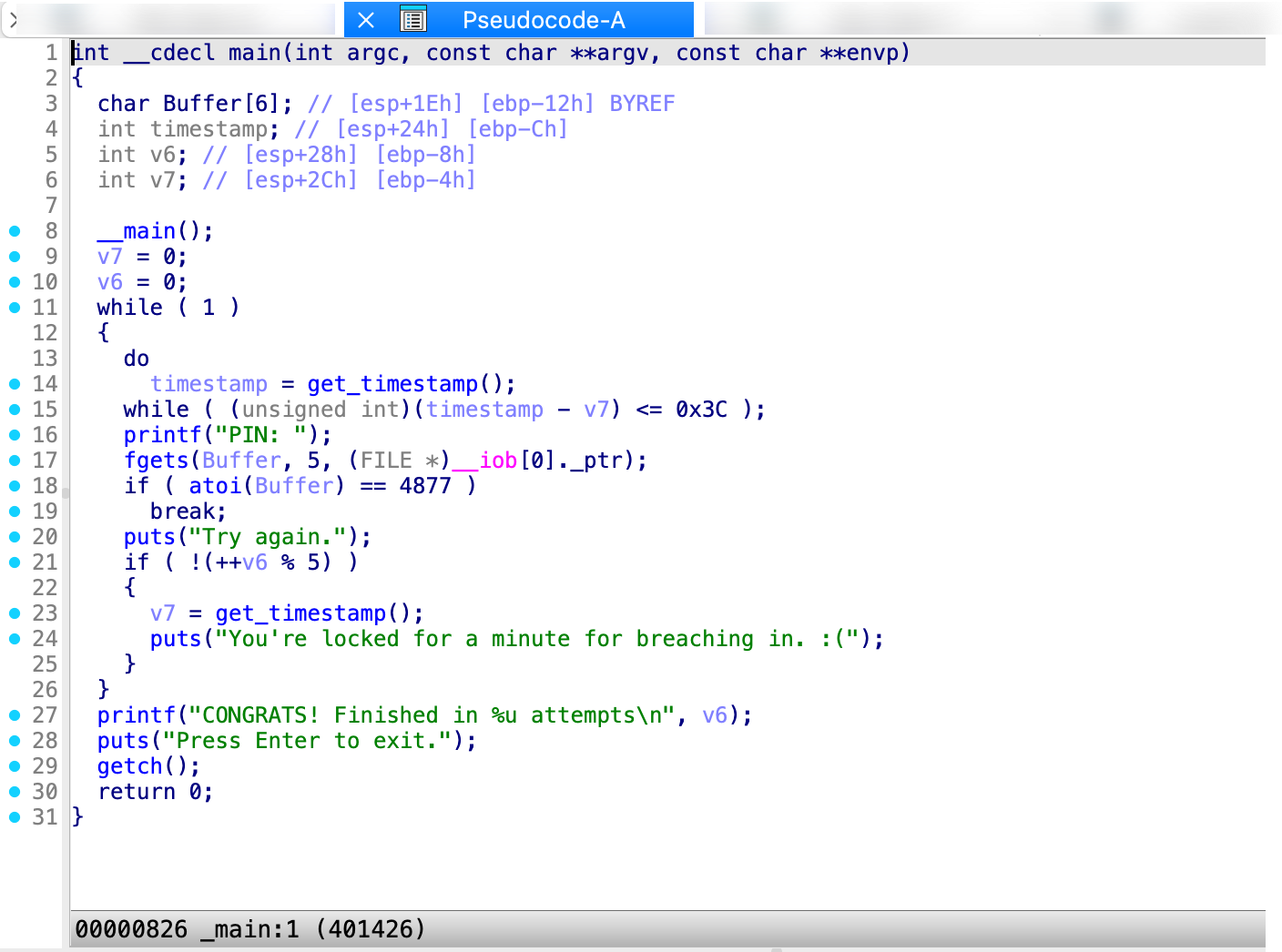The width and height of the screenshot is (1282, 952).
Task: Click the breakpoint marker next to line 31
Action: tap(15, 816)
